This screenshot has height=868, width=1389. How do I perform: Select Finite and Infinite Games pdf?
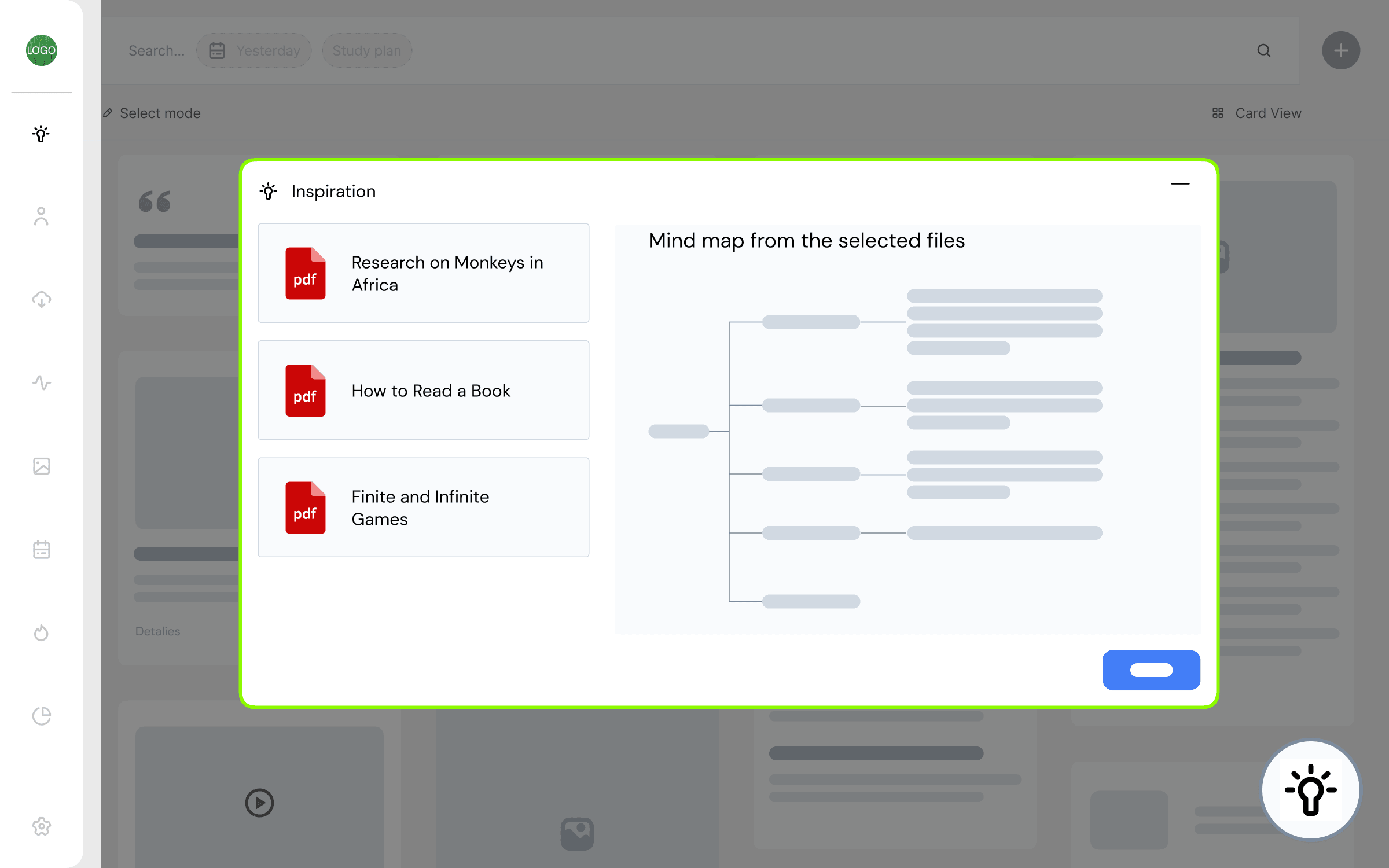click(423, 507)
